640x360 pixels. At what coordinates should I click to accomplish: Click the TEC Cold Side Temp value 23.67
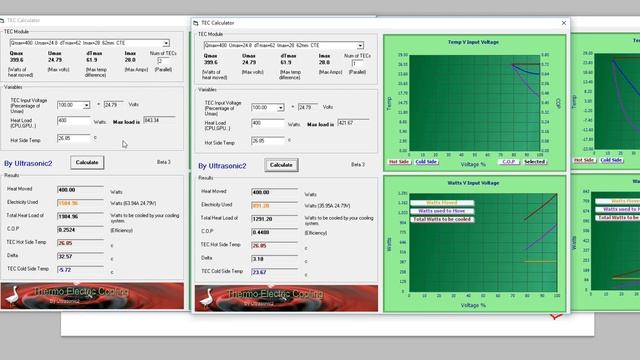tap(274, 272)
